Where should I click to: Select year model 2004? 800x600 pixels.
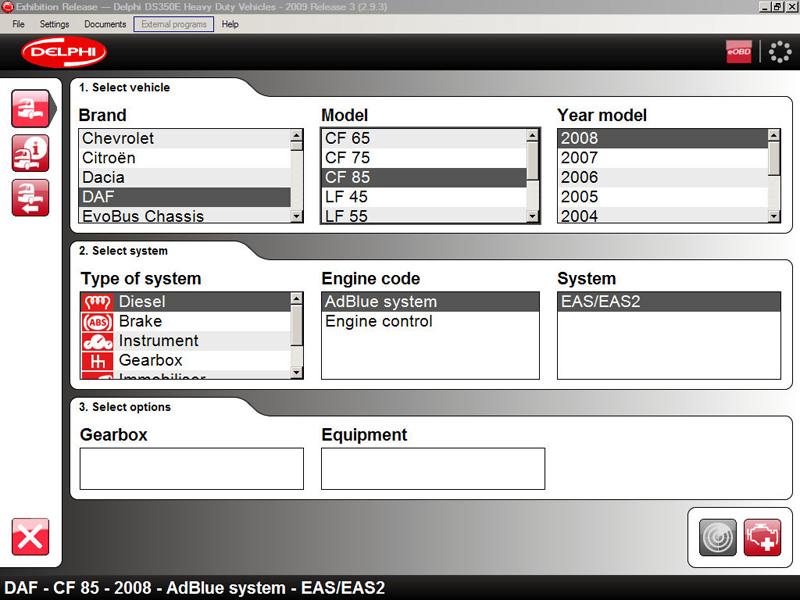tap(663, 215)
